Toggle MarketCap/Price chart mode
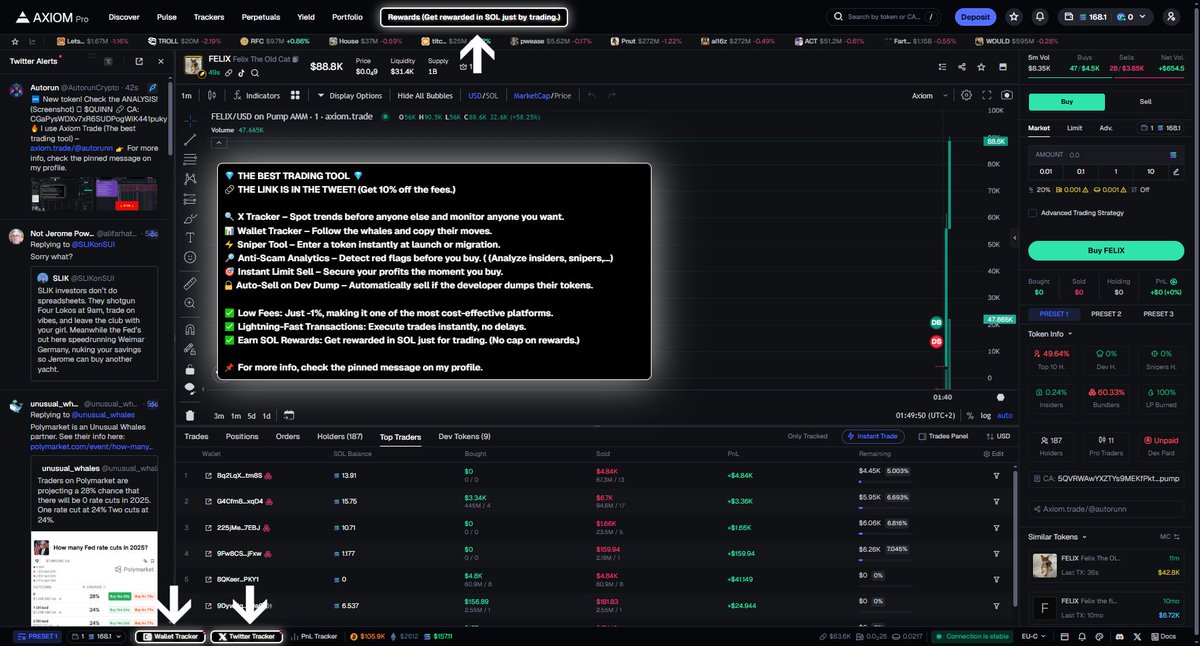 [x=542, y=95]
